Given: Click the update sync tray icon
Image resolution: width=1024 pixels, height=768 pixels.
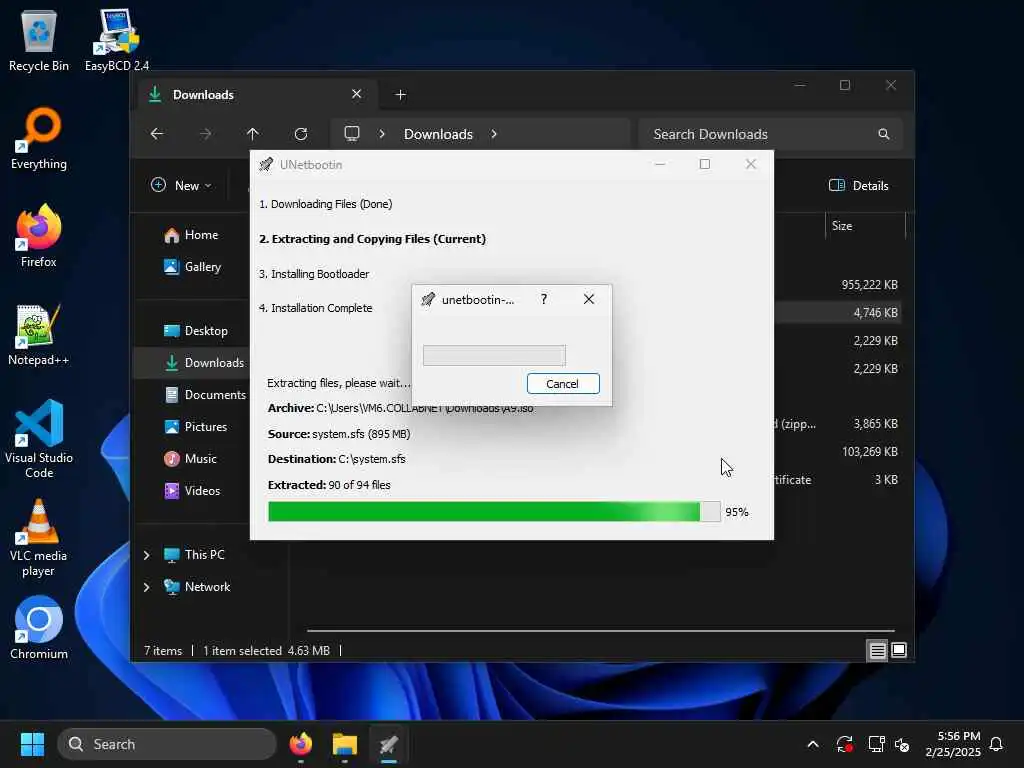Looking at the screenshot, I should [844, 744].
